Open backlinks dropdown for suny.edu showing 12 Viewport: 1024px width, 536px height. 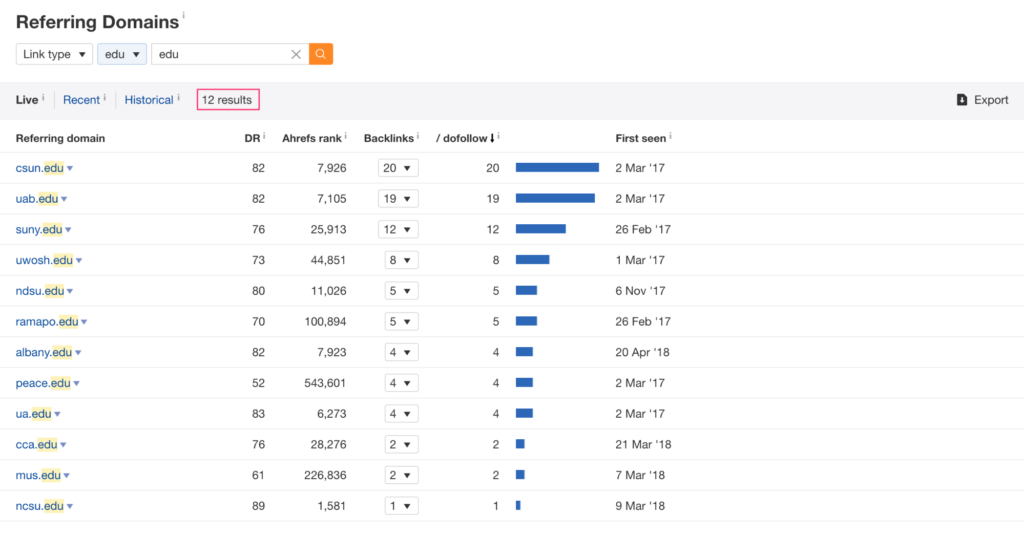398,230
